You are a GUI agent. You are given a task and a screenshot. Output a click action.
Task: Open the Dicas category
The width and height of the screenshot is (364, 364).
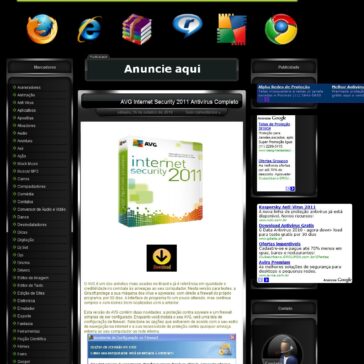(22, 232)
